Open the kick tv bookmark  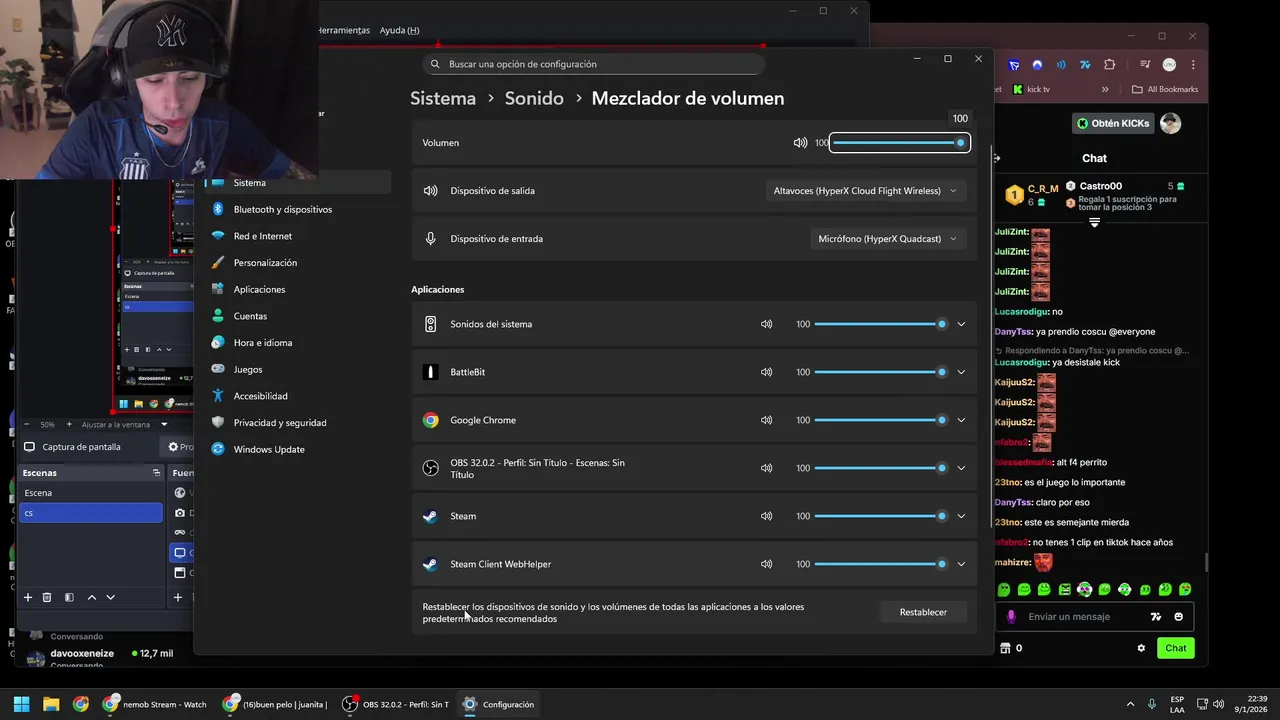click(x=1031, y=89)
